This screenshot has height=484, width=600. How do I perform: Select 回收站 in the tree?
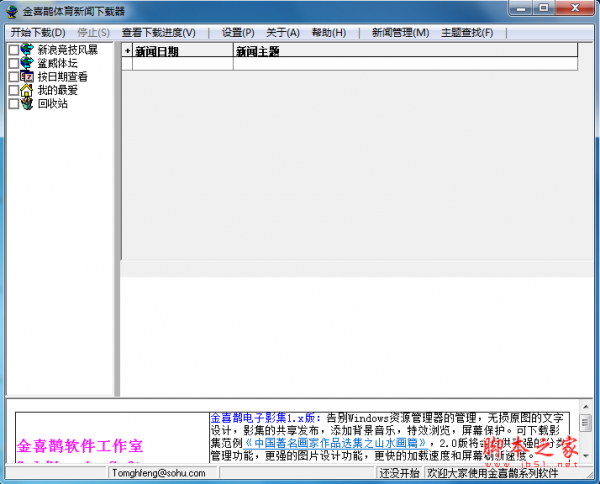pos(53,104)
